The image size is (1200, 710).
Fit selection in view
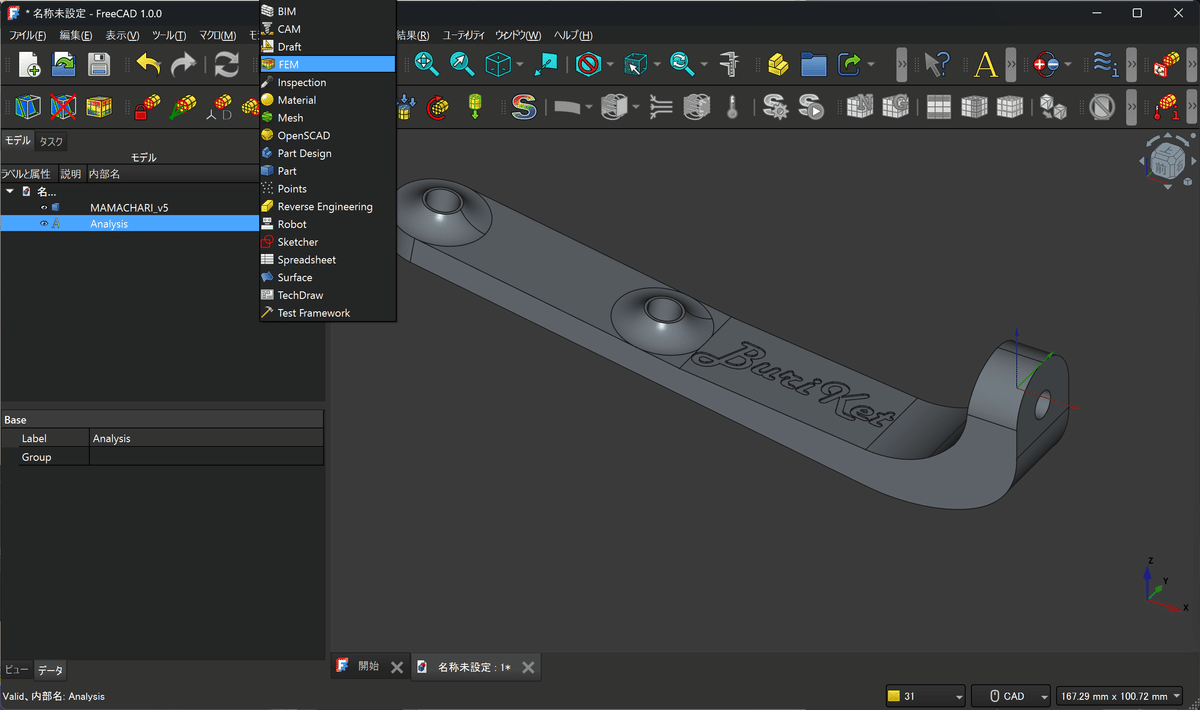pos(462,65)
